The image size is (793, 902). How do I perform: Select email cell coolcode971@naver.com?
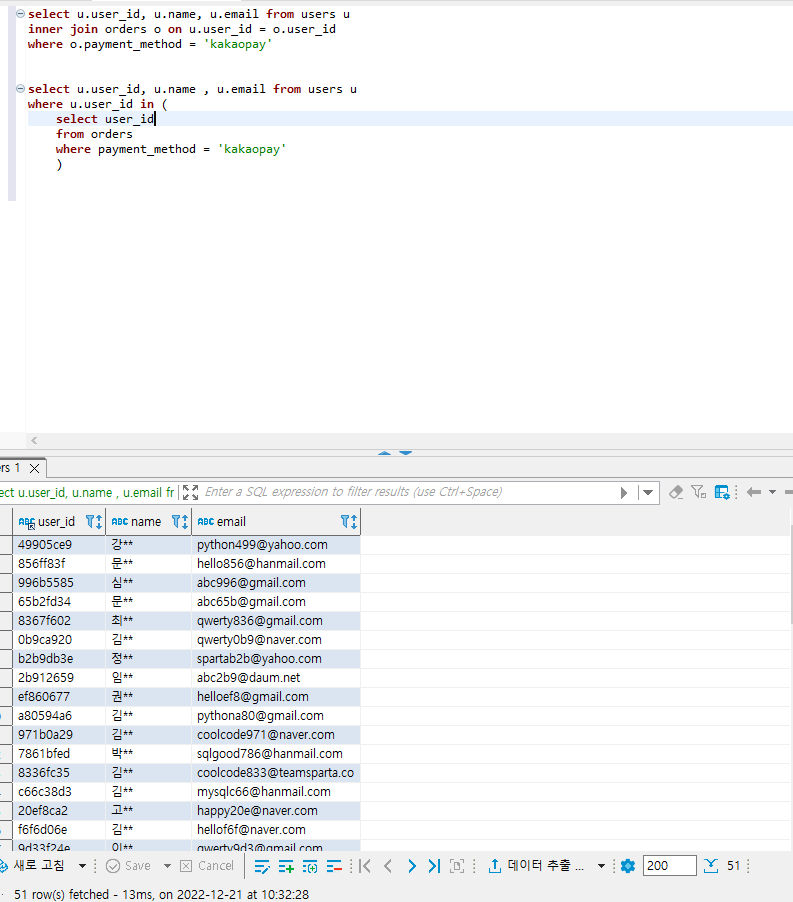pos(276,735)
